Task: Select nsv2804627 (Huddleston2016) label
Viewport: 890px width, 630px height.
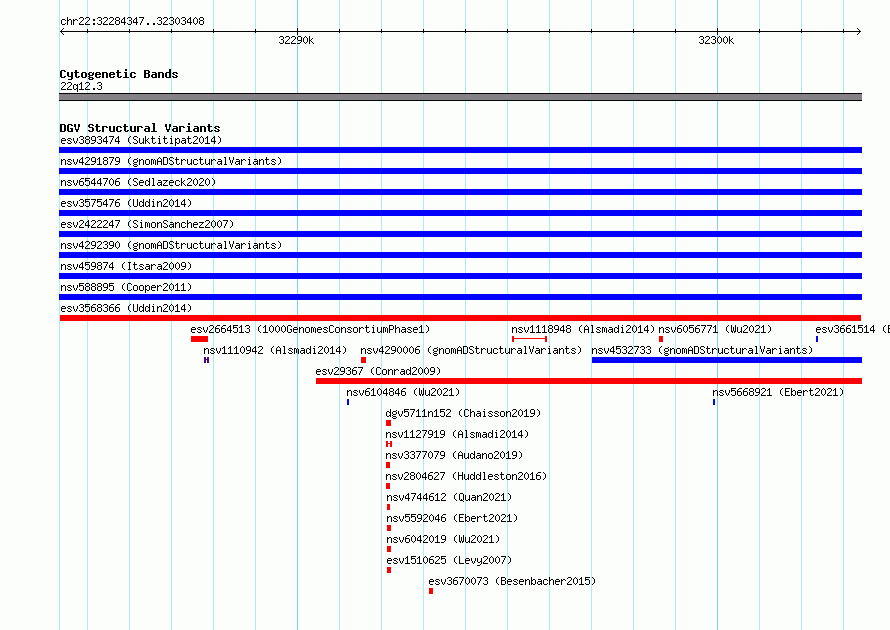Action: click(x=466, y=476)
